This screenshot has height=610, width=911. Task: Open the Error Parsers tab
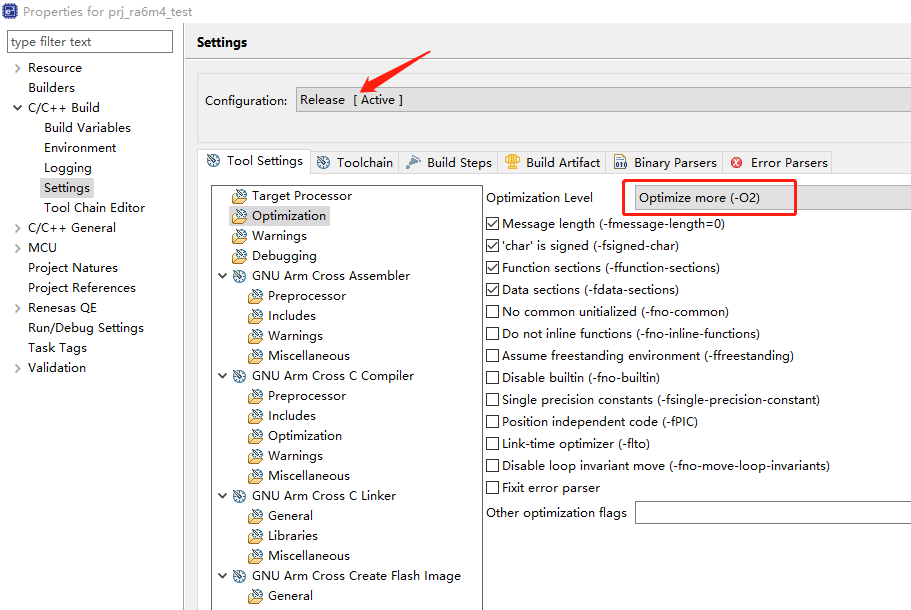click(x=779, y=162)
